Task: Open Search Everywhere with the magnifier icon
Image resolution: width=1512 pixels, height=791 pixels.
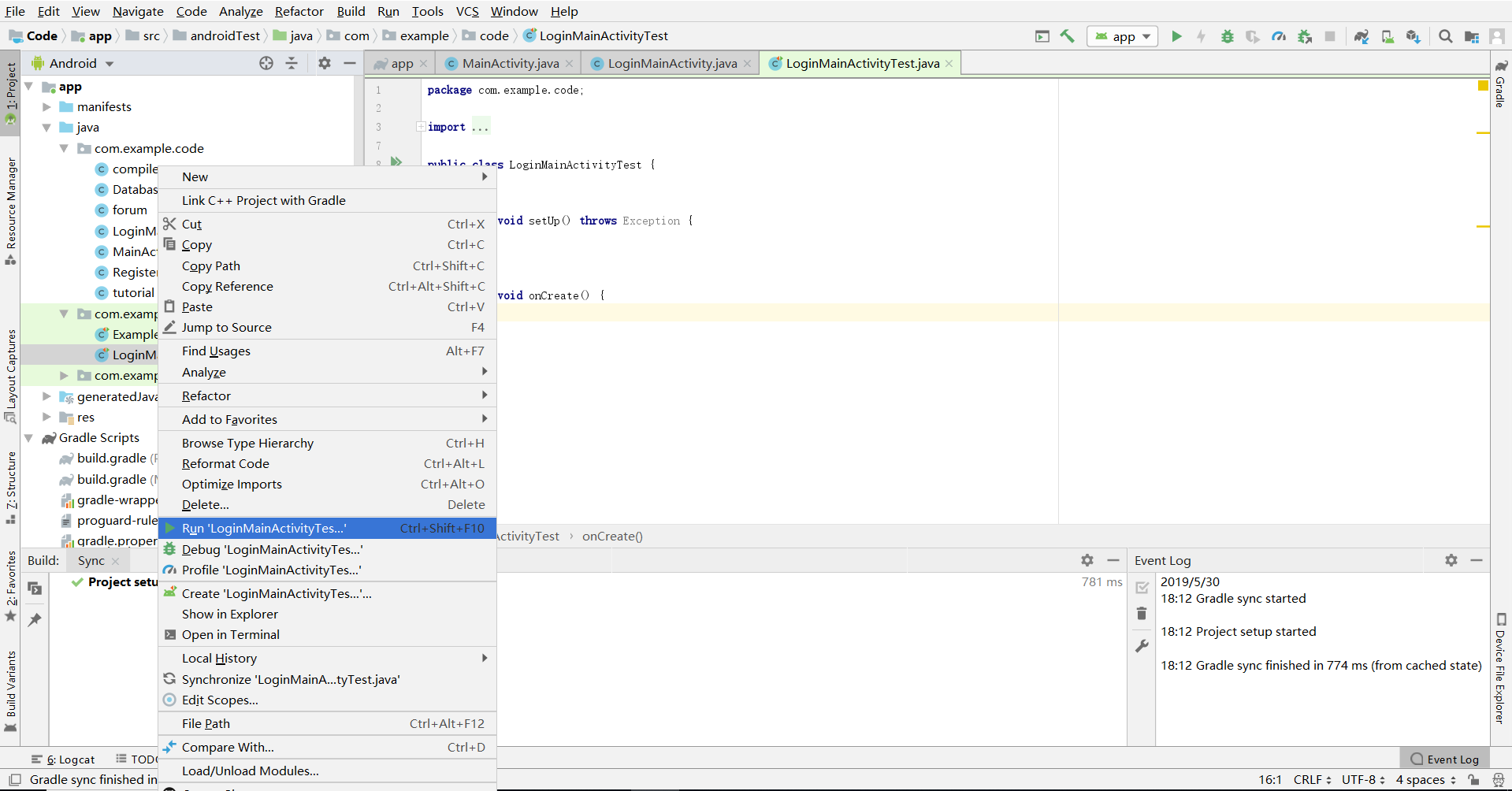Action: coord(1447,36)
